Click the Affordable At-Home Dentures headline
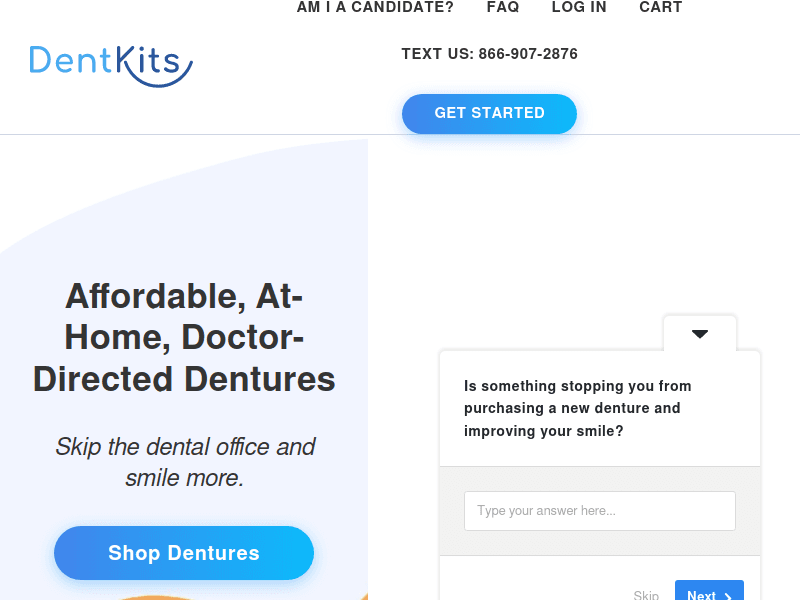 [x=184, y=337]
